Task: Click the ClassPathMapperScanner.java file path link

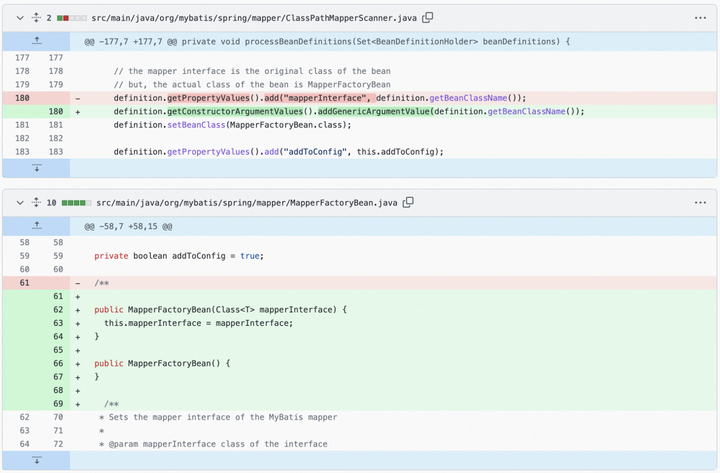Action: pos(255,18)
